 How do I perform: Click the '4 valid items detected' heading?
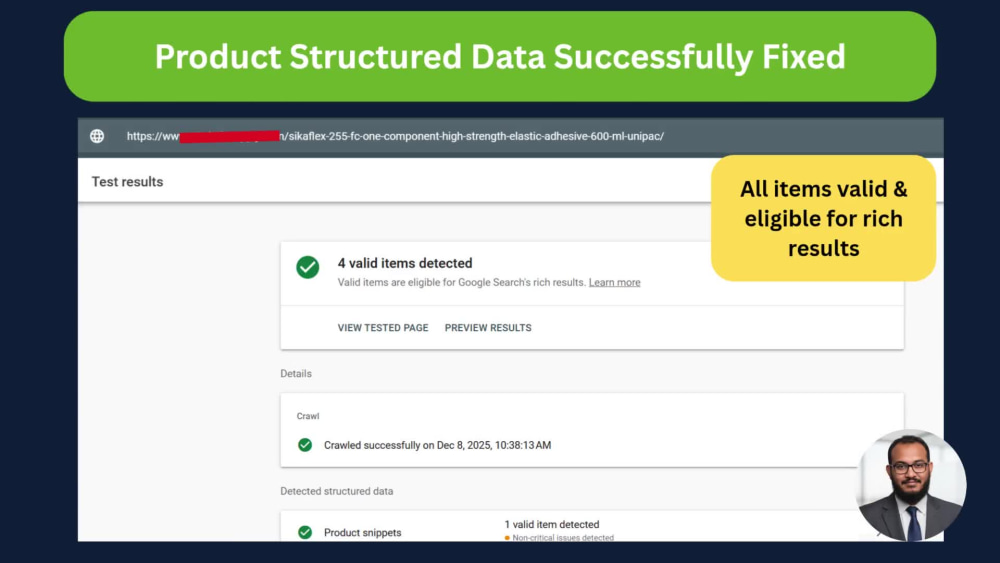click(405, 263)
